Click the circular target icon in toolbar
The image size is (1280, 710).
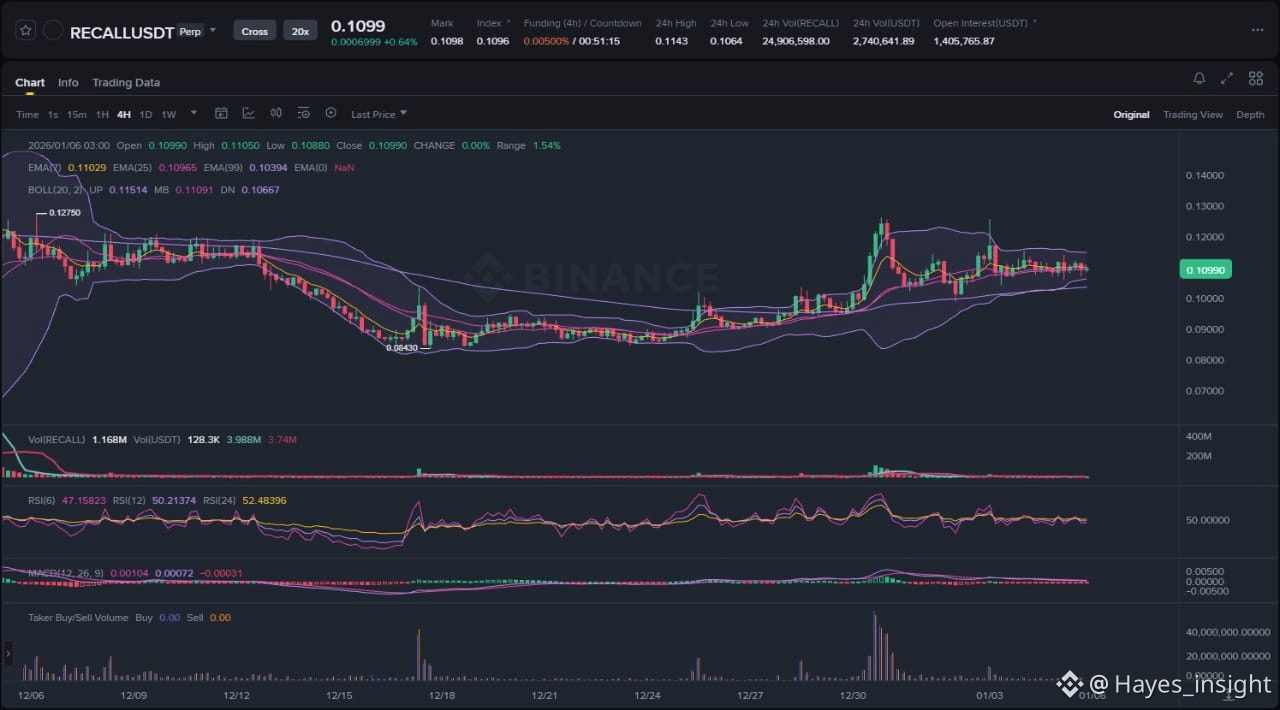(331, 114)
